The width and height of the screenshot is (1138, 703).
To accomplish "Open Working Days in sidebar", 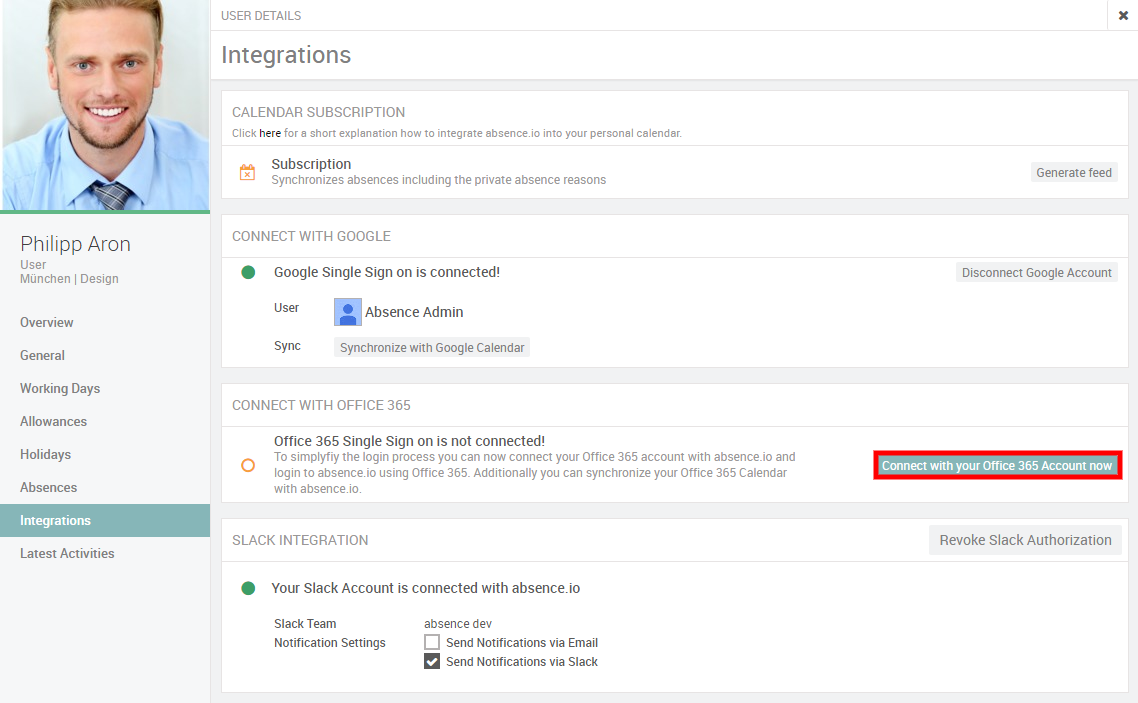I will pos(60,388).
